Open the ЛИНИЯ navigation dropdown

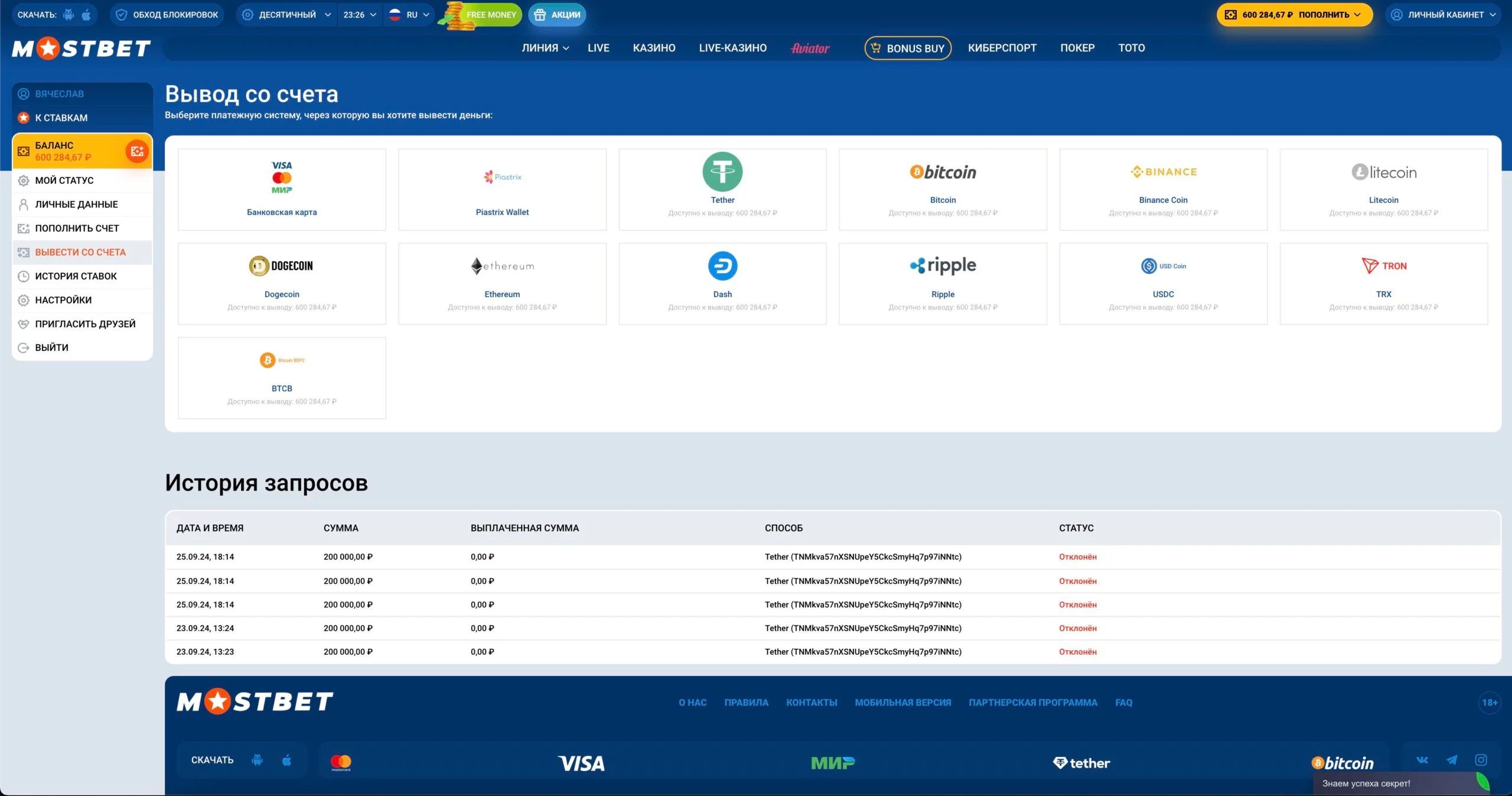click(545, 48)
